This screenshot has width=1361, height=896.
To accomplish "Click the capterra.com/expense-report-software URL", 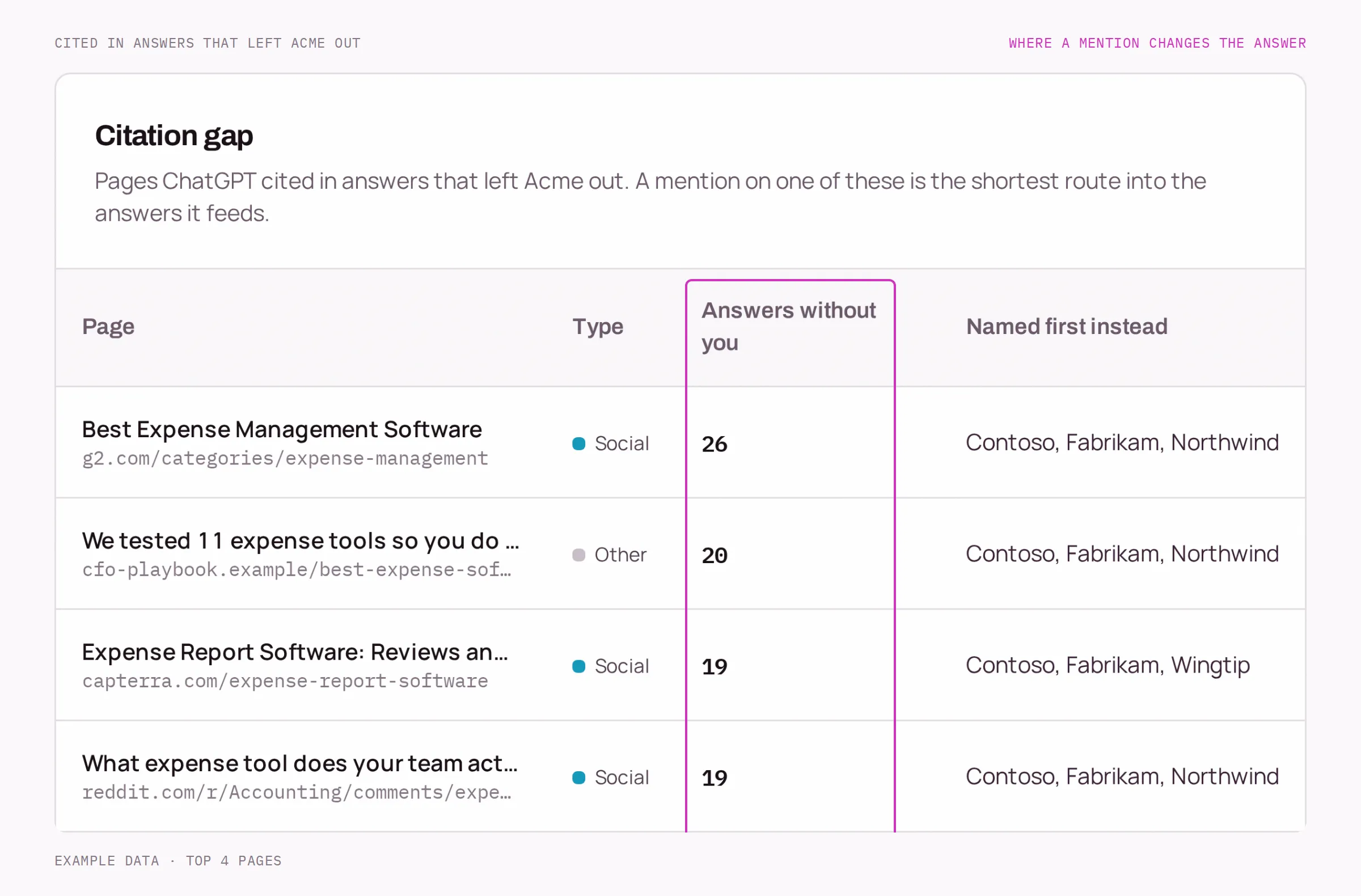I will [x=285, y=681].
